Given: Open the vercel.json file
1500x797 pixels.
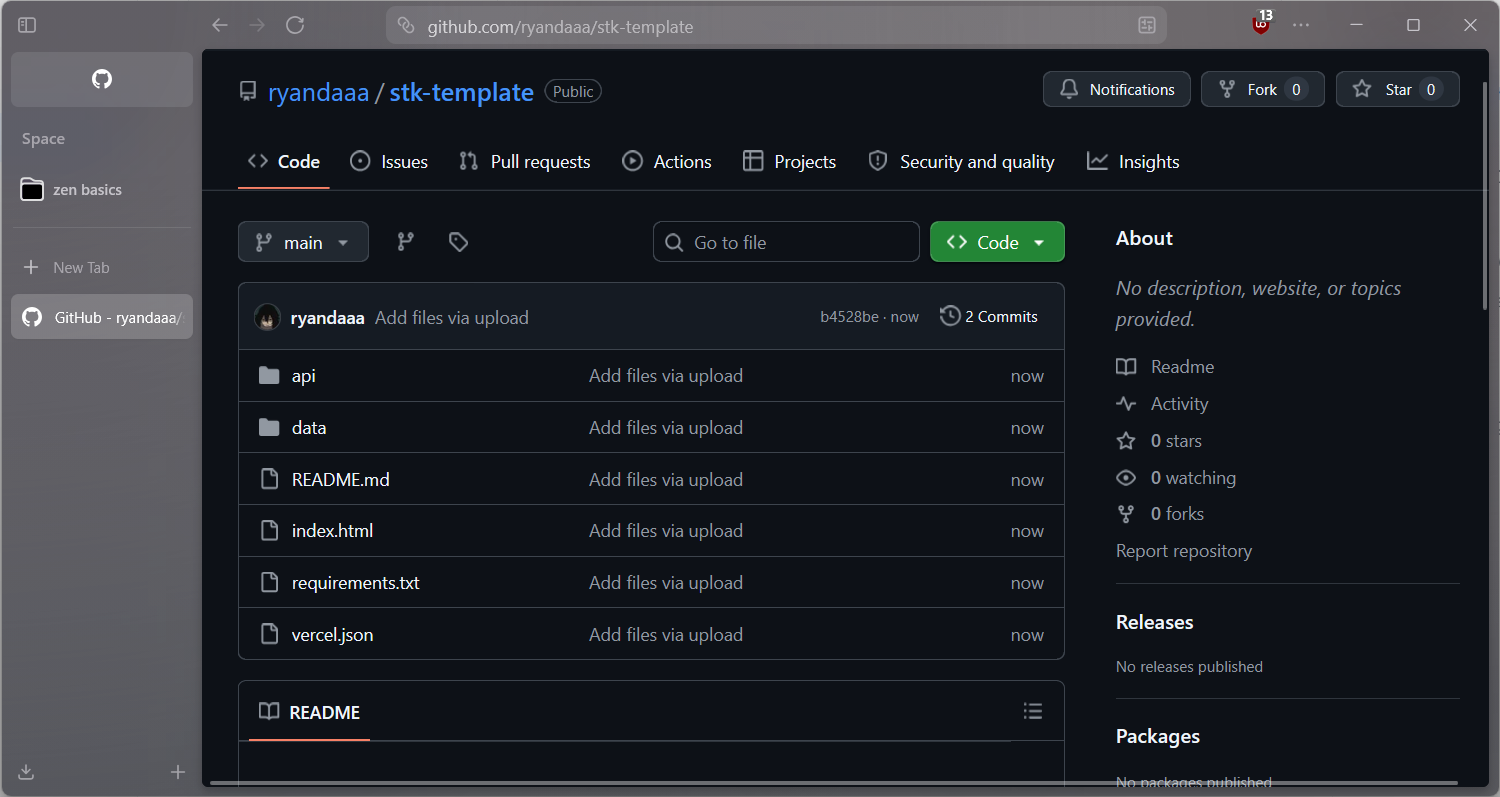Looking at the screenshot, I should tap(333, 635).
